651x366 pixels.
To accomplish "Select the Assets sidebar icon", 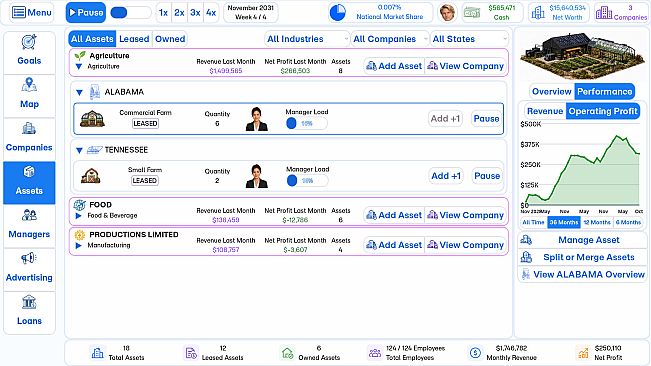I will click(29, 172).
